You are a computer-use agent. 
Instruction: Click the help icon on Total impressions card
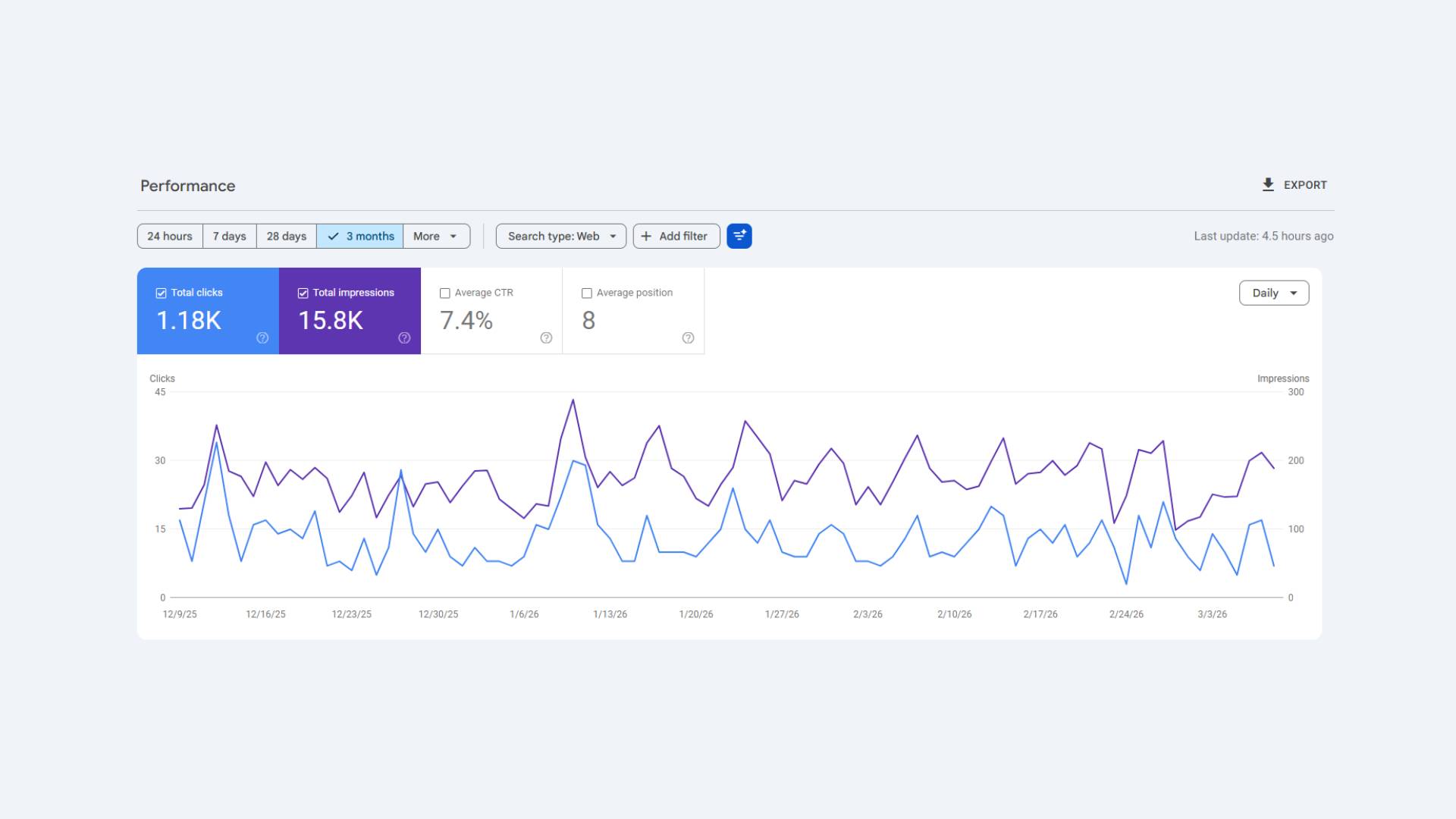(x=404, y=338)
